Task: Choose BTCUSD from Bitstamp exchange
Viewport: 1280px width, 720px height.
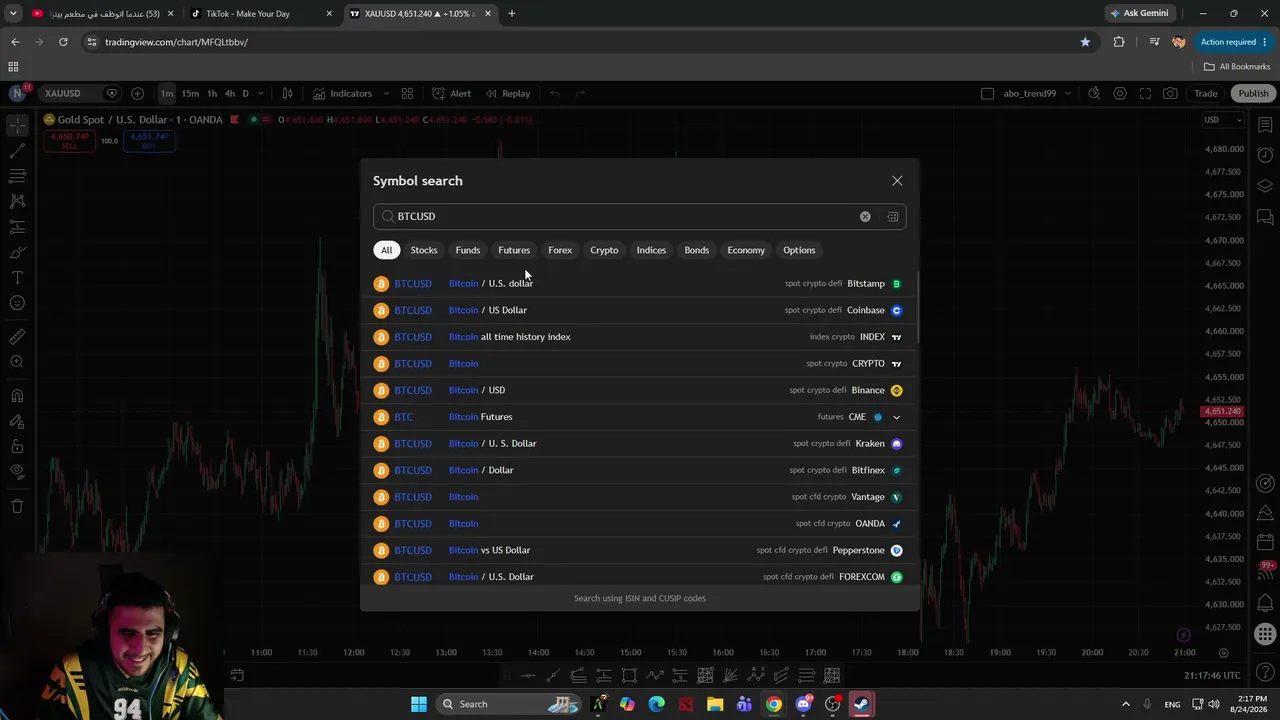Action: (638, 284)
